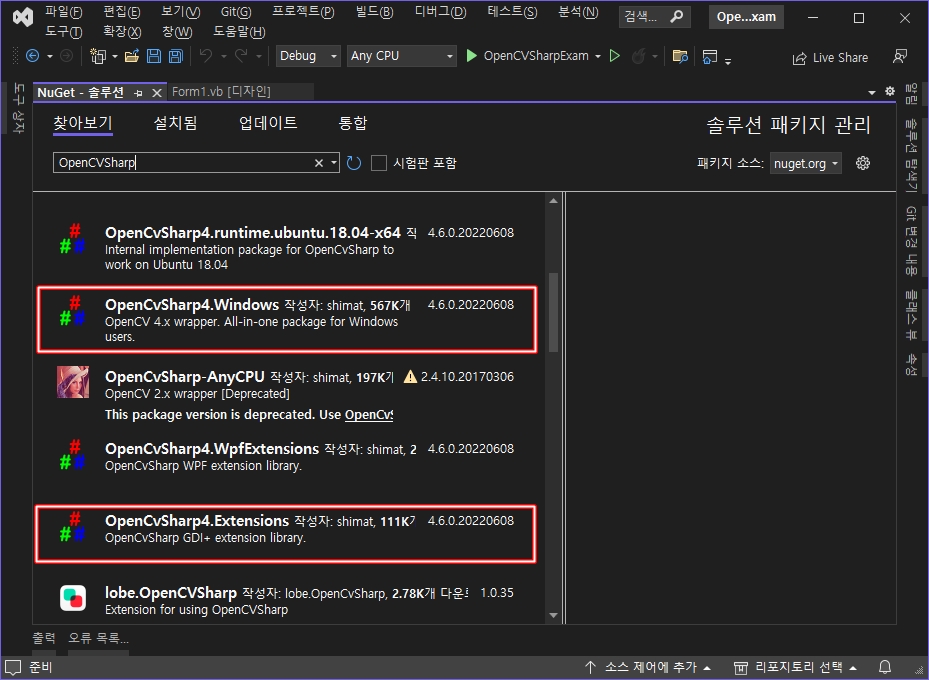Viewport: 929px width, 680px height.
Task: Toggle the 시험판 포함 prerelease checkbox
Action: pos(379,163)
